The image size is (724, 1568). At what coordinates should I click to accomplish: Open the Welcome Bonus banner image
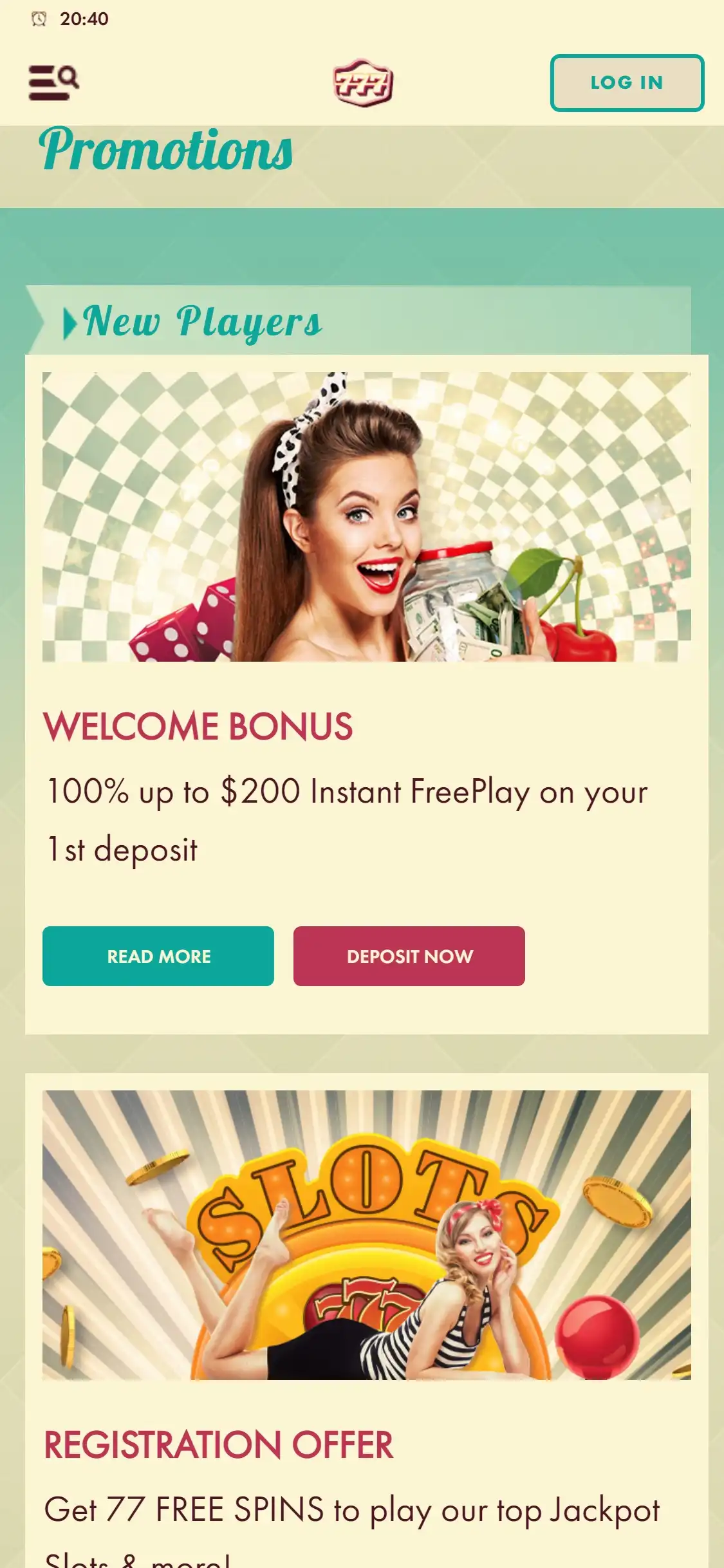point(367,517)
